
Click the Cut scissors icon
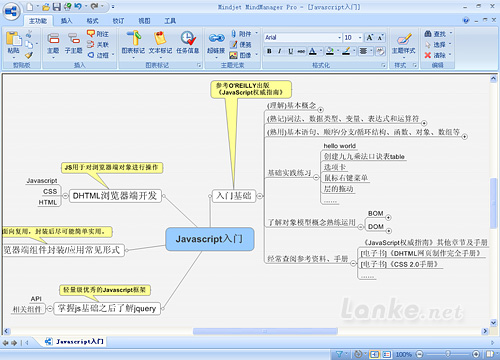[x=29, y=34]
